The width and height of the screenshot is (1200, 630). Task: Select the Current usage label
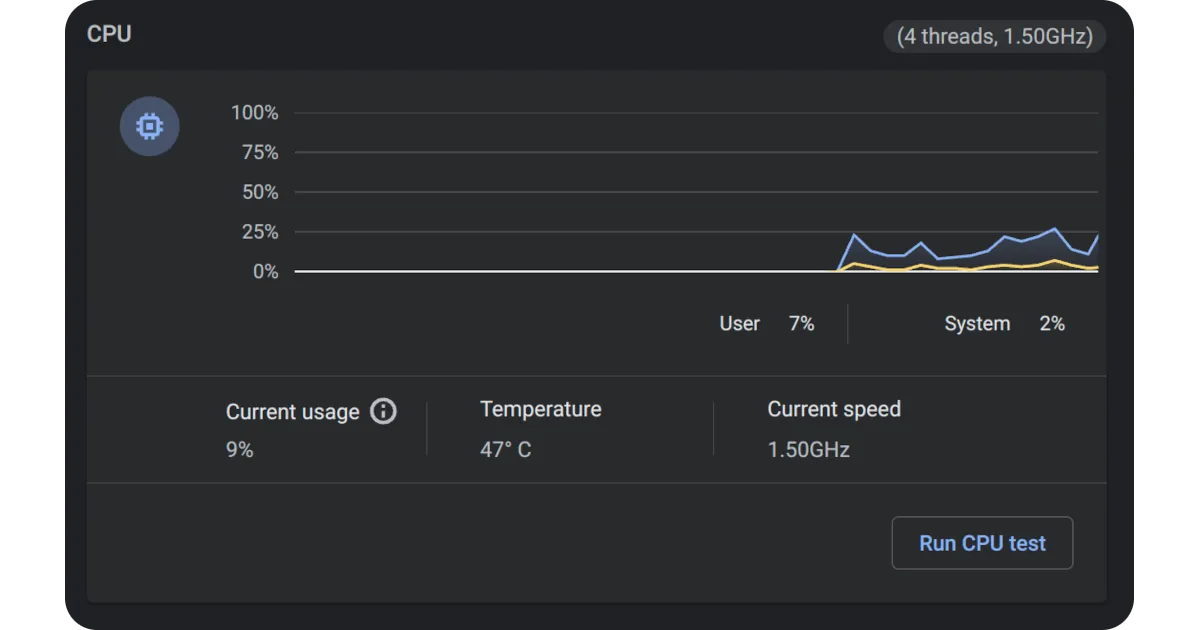(292, 411)
